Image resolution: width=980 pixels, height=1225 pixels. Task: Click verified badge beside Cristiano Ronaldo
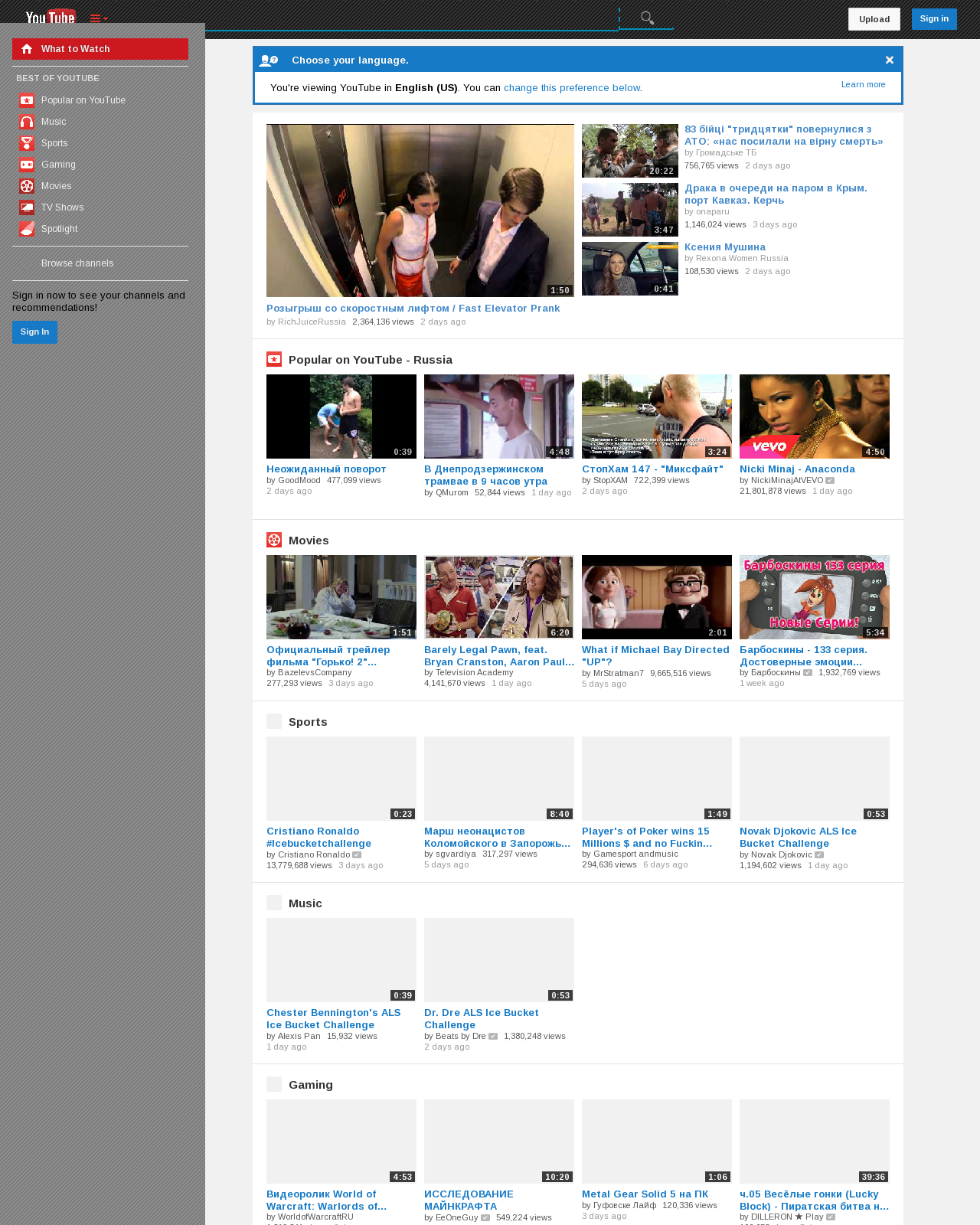pyautogui.click(x=357, y=855)
